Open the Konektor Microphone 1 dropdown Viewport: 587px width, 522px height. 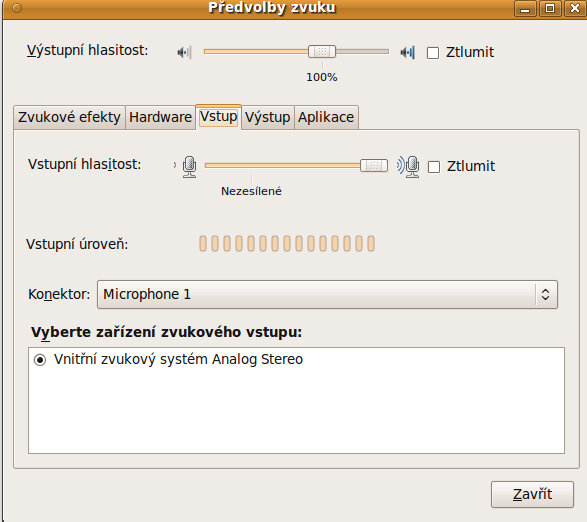pyautogui.click(x=327, y=294)
